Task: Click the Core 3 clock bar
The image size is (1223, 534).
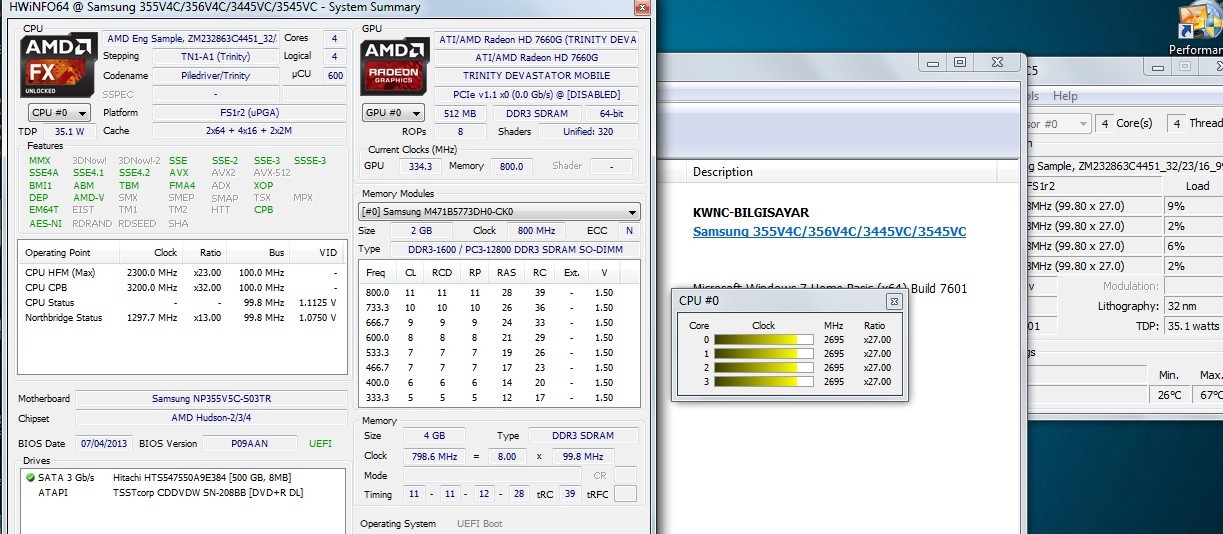Action: tap(764, 381)
